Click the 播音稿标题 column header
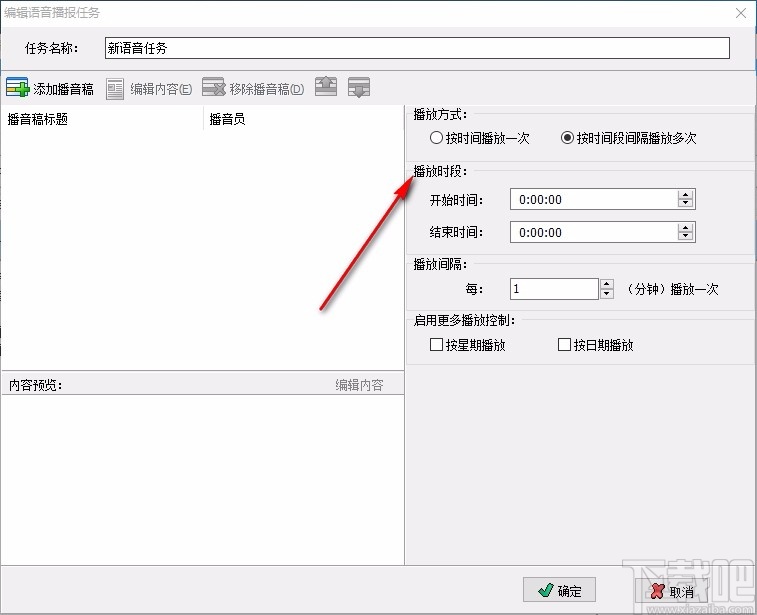This screenshot has height=615, width=757. point(102,119)
